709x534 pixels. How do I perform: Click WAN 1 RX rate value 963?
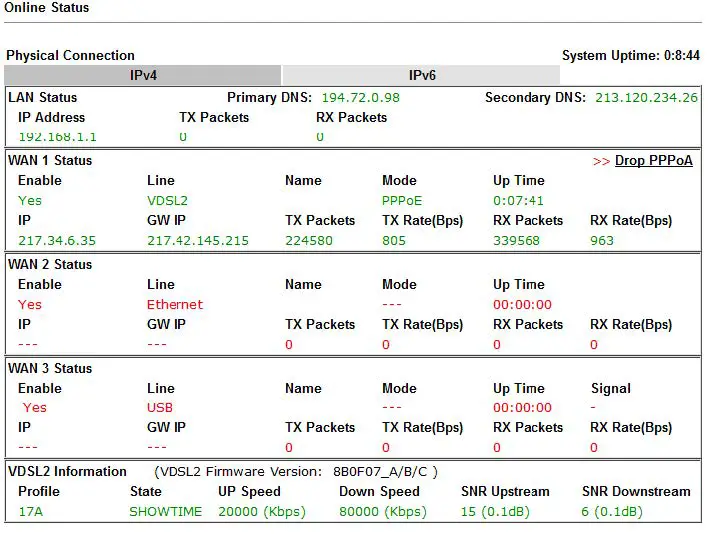tap(602, 241)
